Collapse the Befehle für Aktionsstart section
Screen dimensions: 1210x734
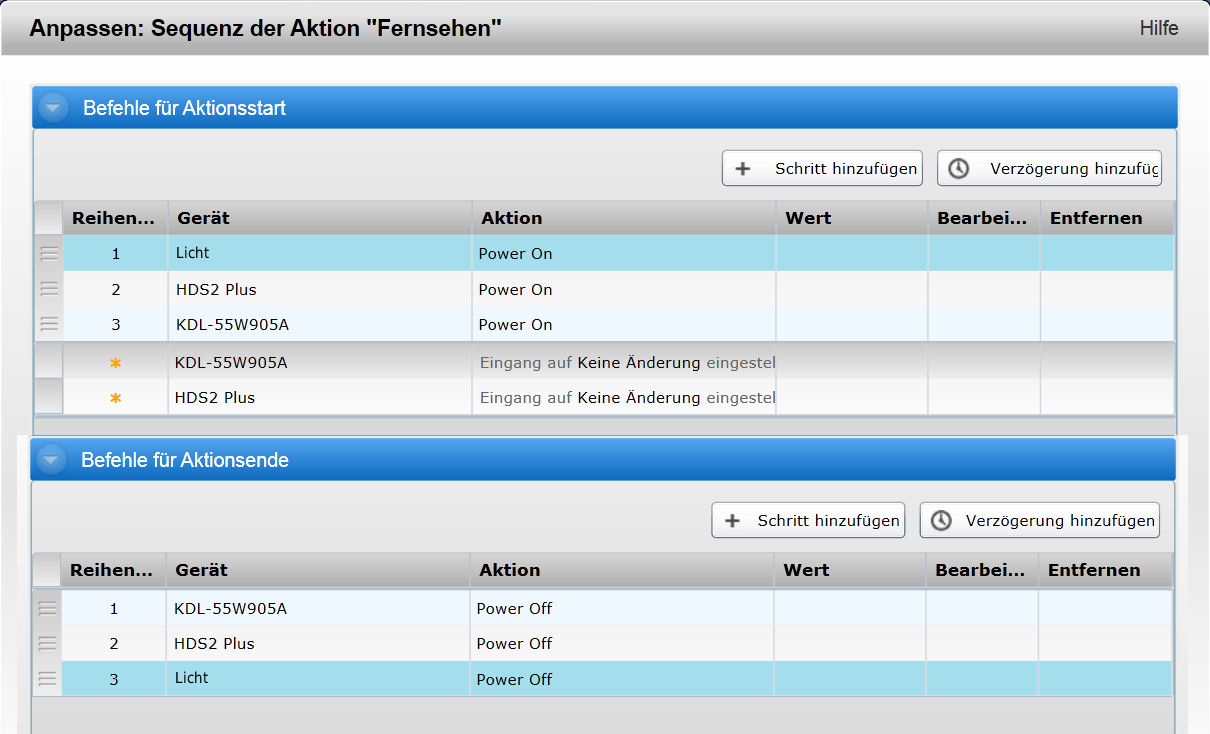(x=54, y=108)
